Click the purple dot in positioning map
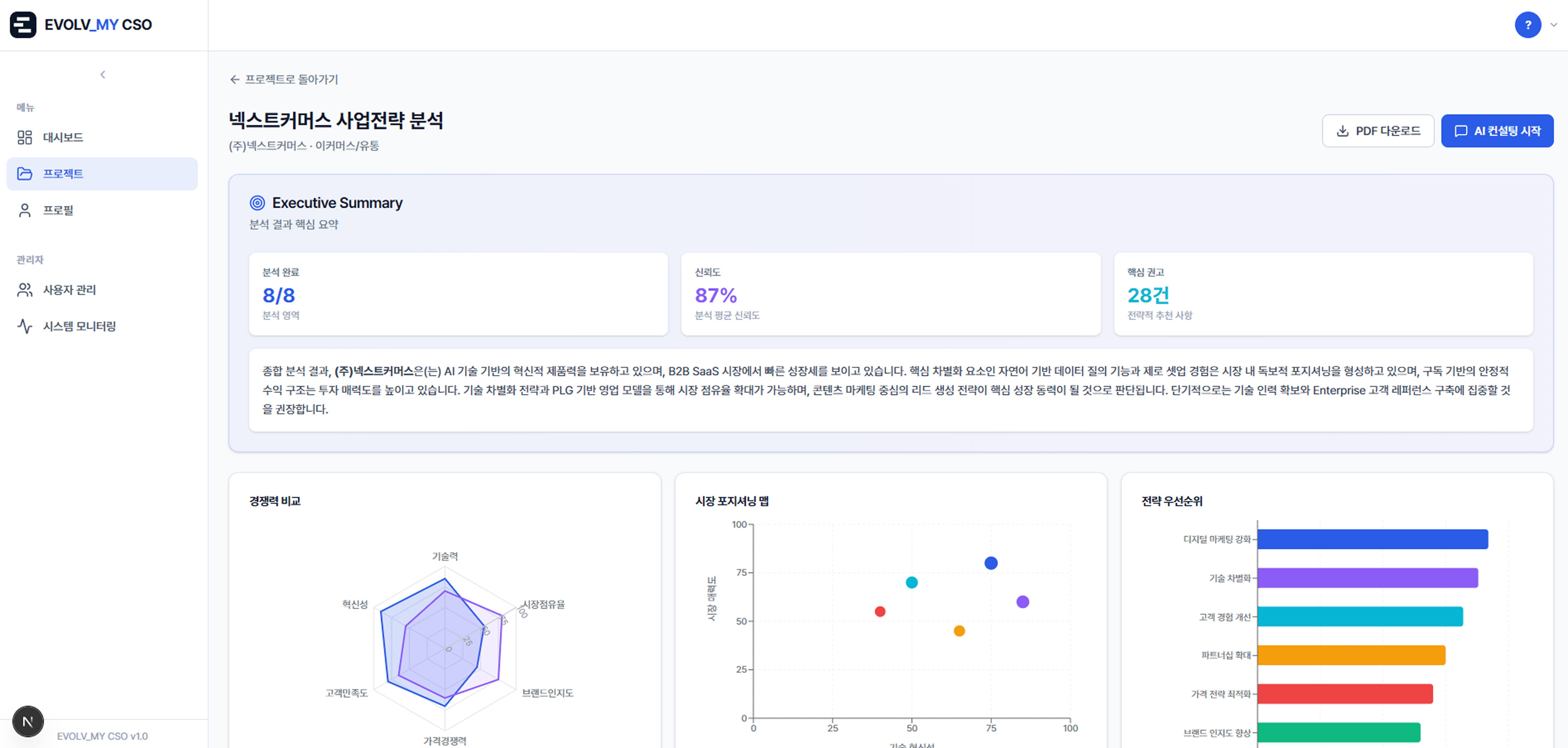Viewport: 1568px width, 748px height. 1023,602
